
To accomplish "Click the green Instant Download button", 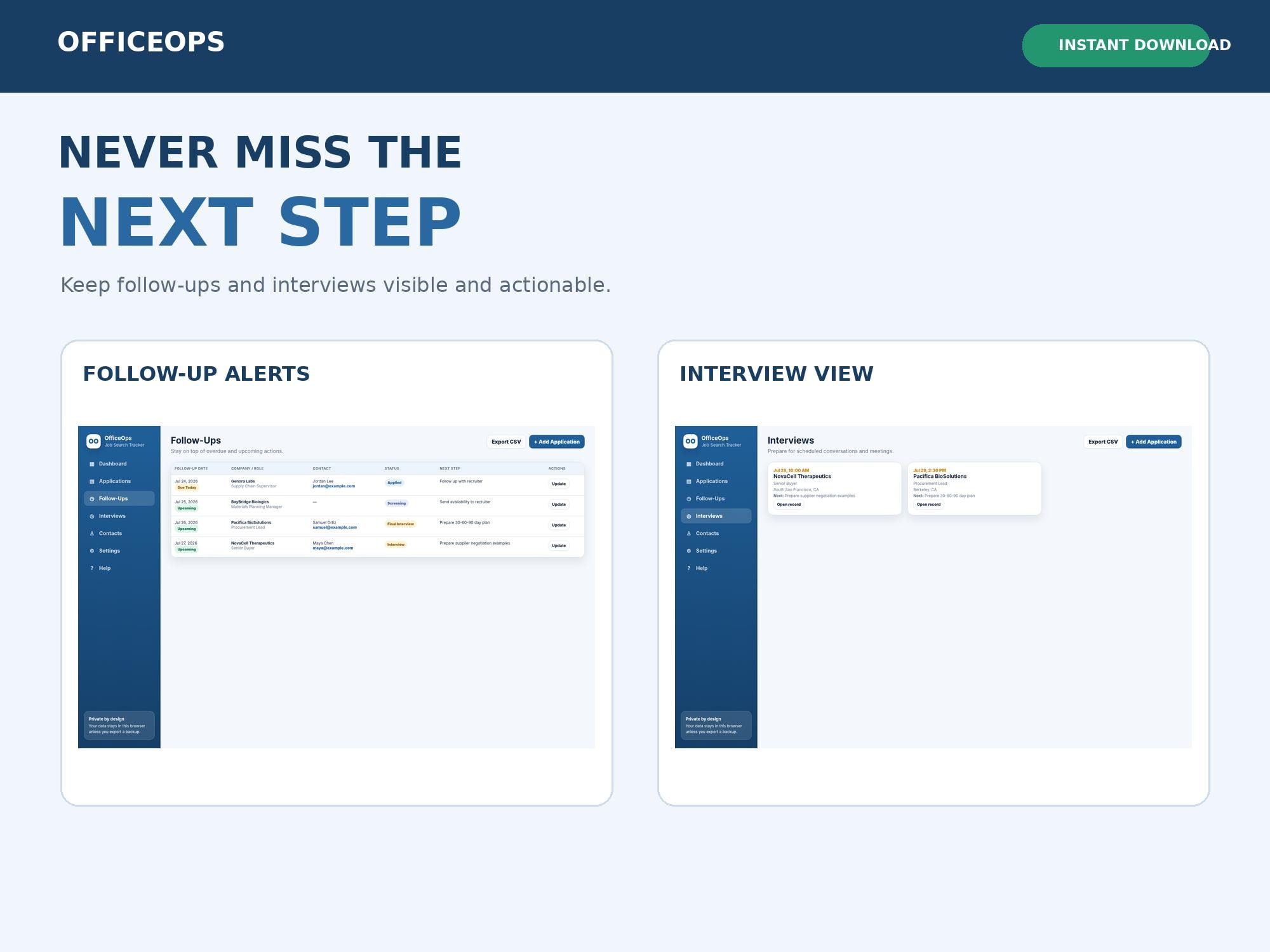I will coord(1116,46).
